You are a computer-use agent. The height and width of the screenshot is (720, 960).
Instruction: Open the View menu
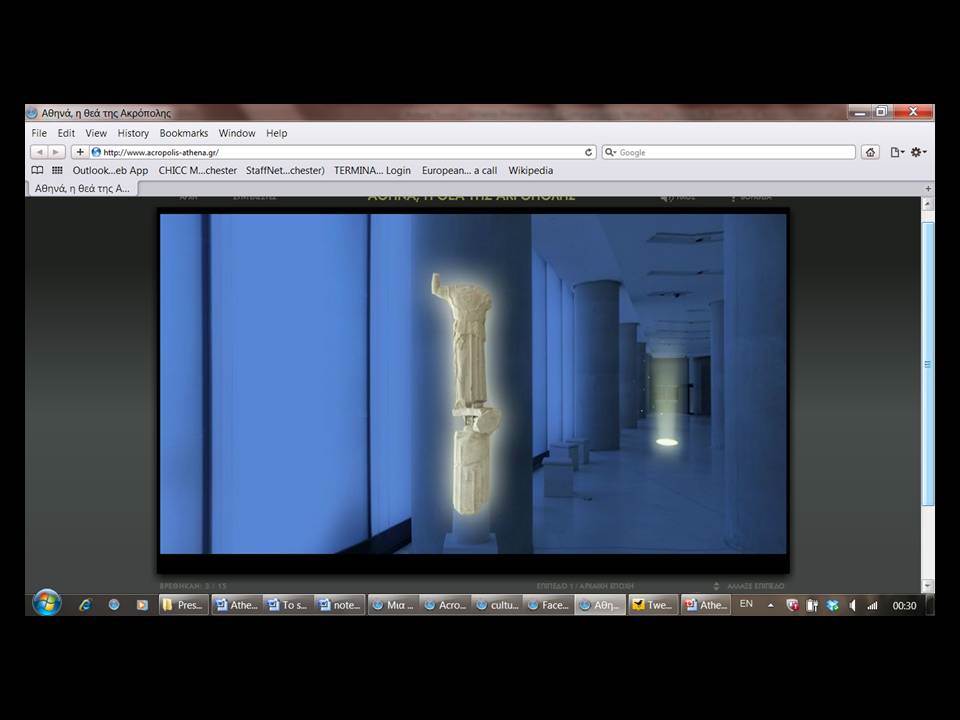tap(96, 133)
